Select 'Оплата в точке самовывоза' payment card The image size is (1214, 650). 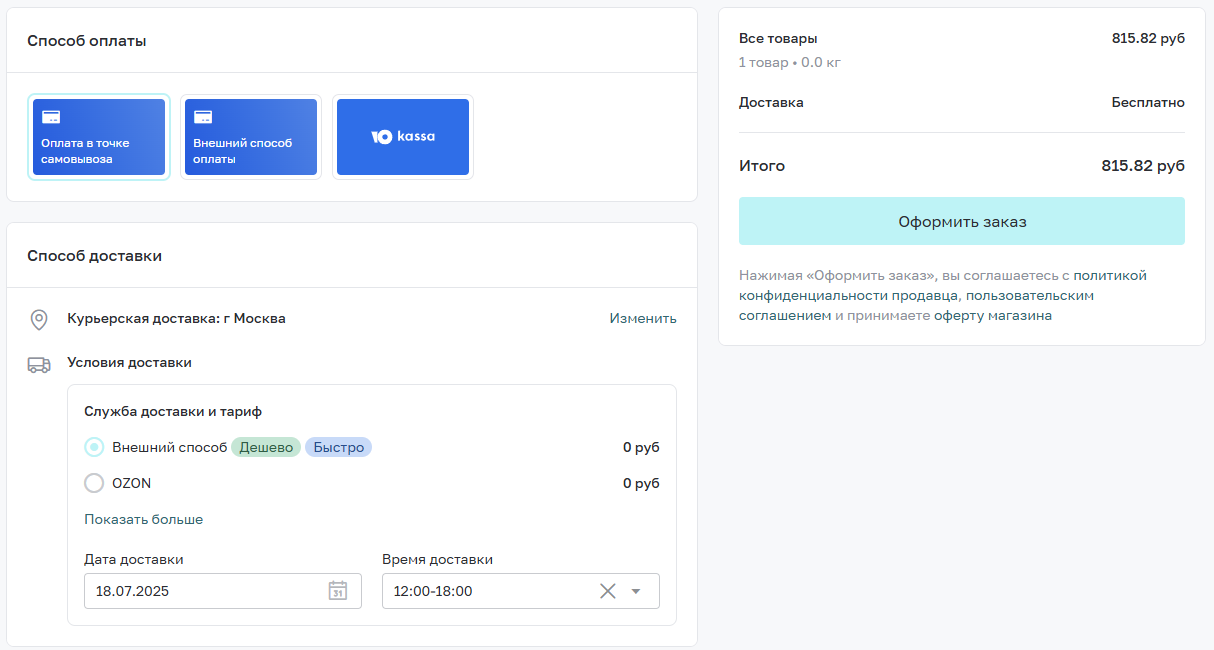click(99, 137)
